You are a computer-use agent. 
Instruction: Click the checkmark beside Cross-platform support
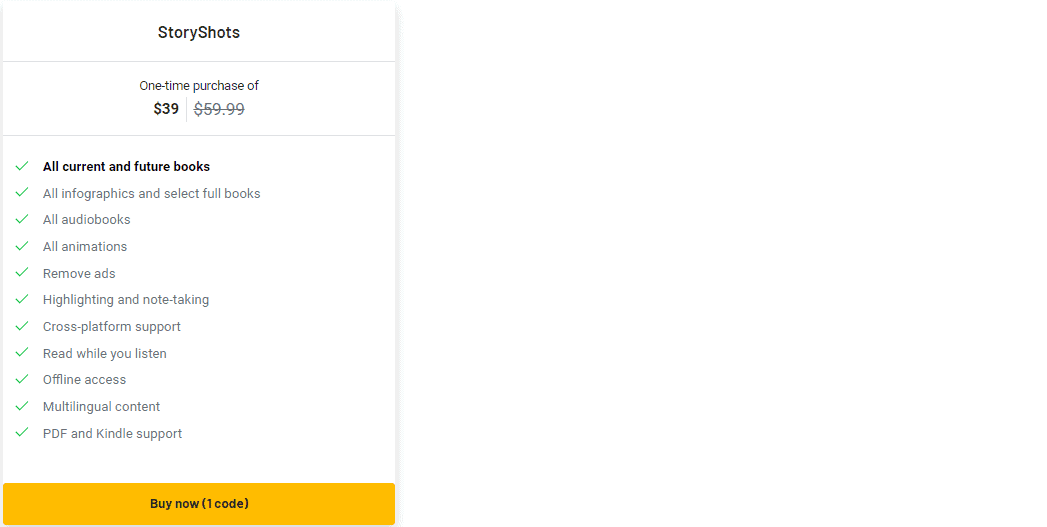22,326
